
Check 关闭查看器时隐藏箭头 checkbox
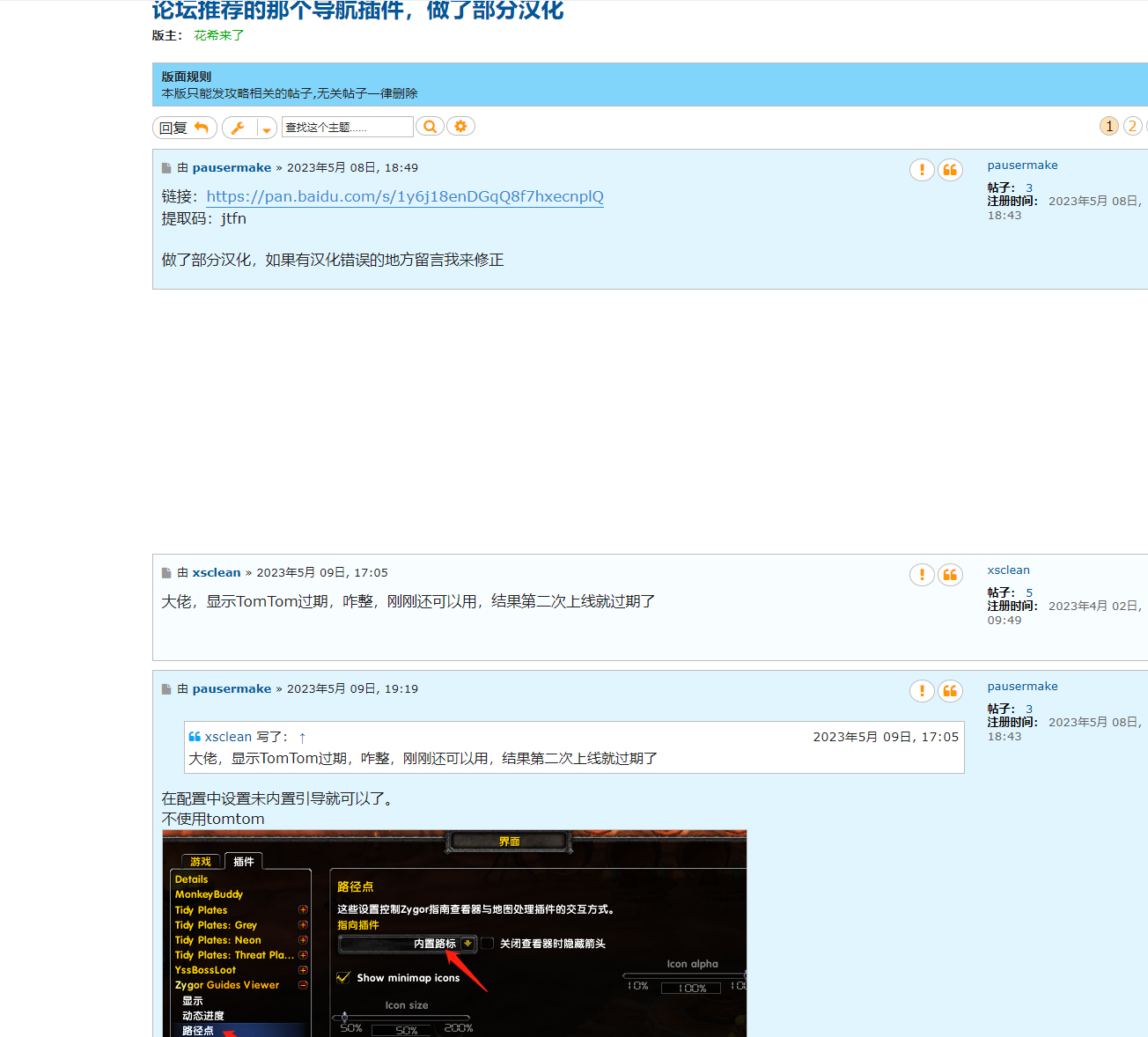(487, 944)
